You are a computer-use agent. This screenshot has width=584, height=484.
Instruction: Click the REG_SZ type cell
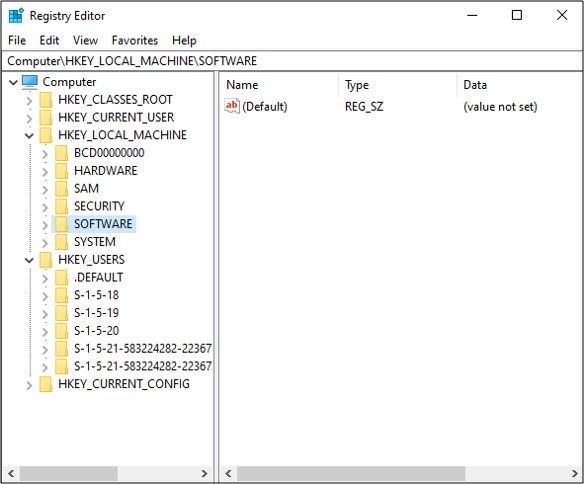tap(364, 107)
